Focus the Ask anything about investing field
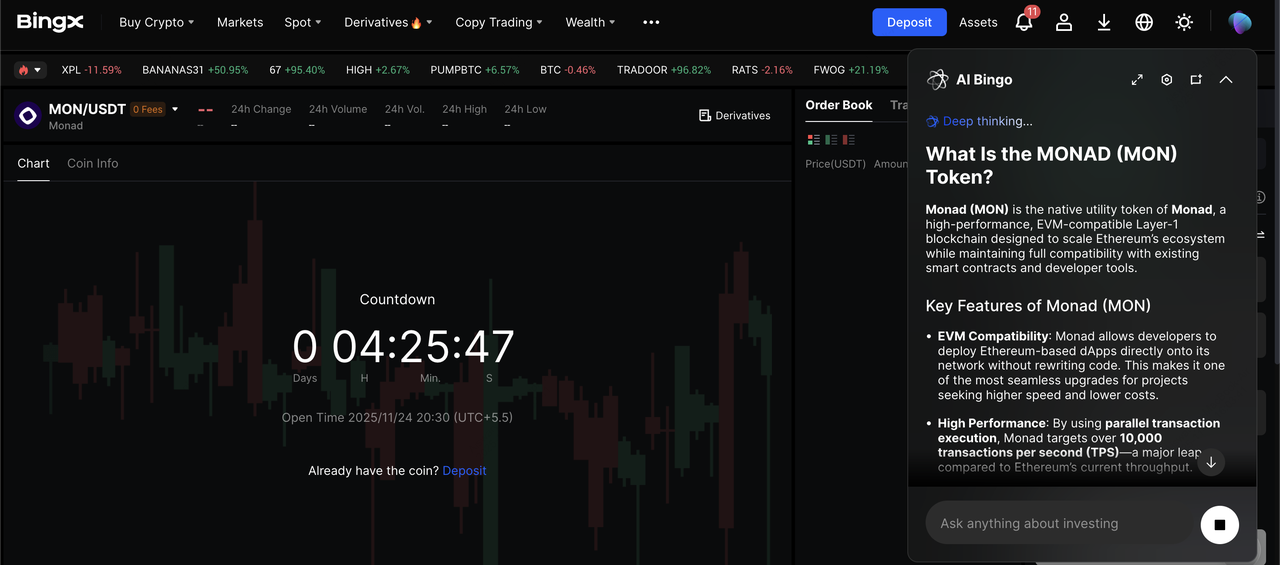 pos(1060,524)
